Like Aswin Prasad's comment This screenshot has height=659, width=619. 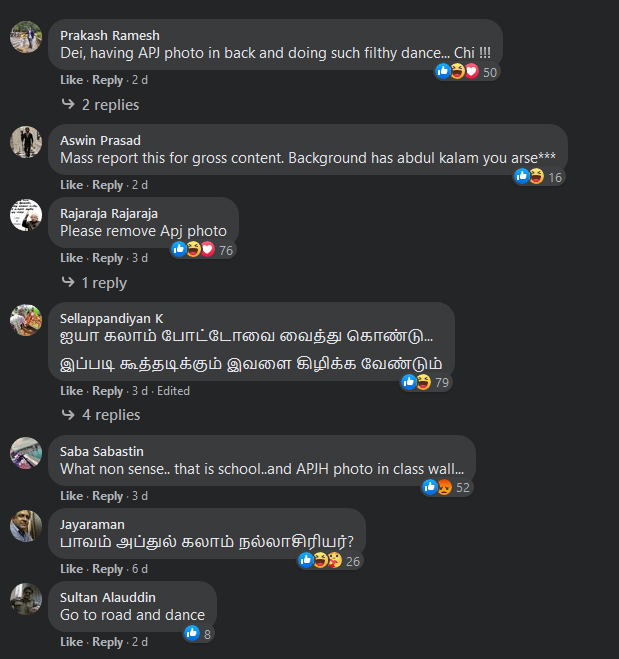tap(71, 185)
